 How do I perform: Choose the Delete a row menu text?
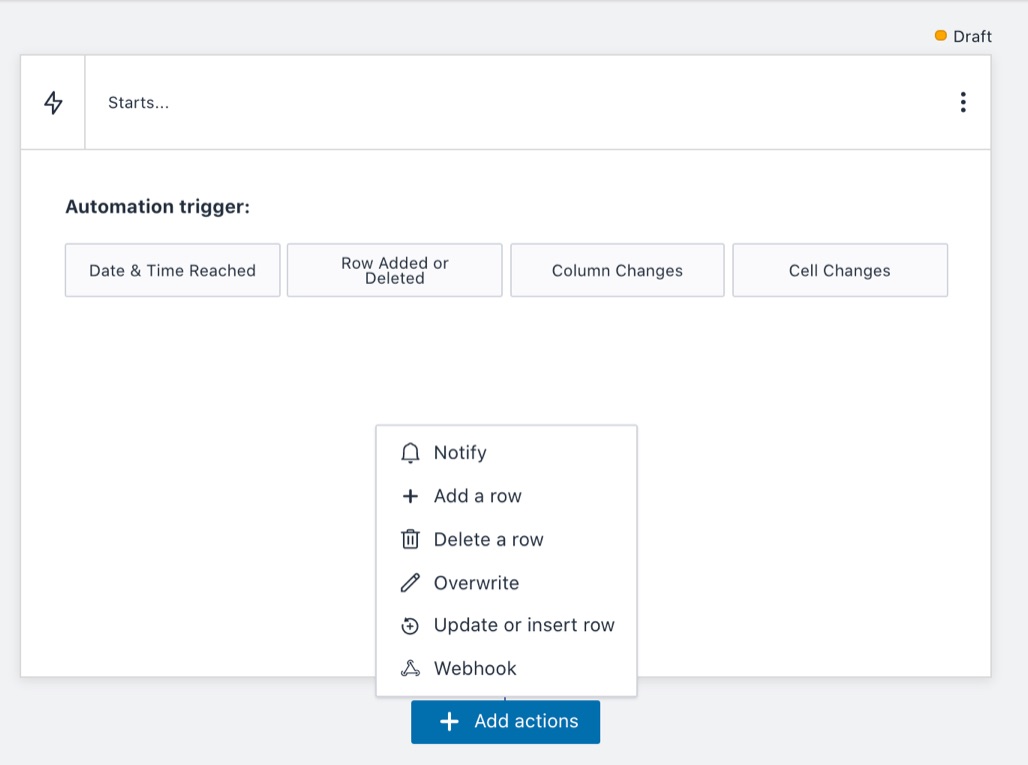click(488, 540)
